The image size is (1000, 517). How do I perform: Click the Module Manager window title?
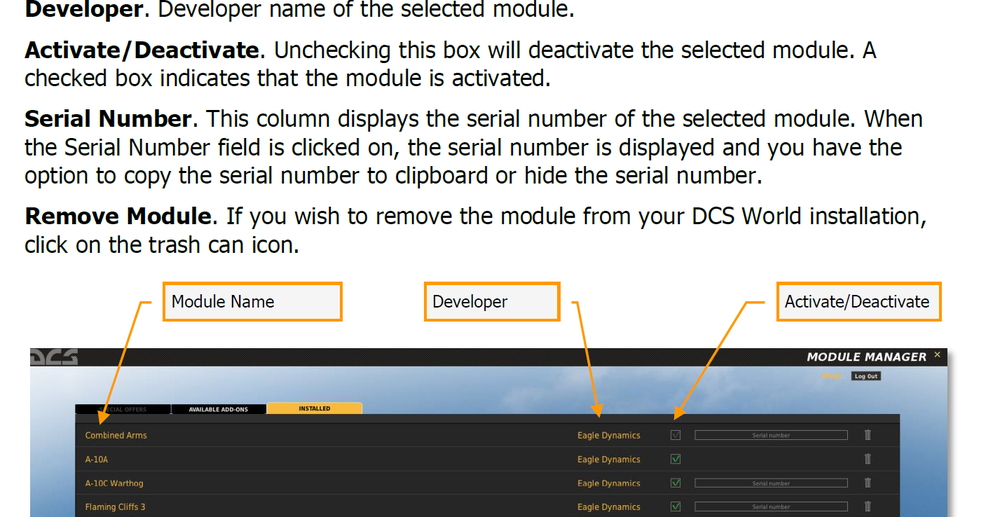point(866,357)
